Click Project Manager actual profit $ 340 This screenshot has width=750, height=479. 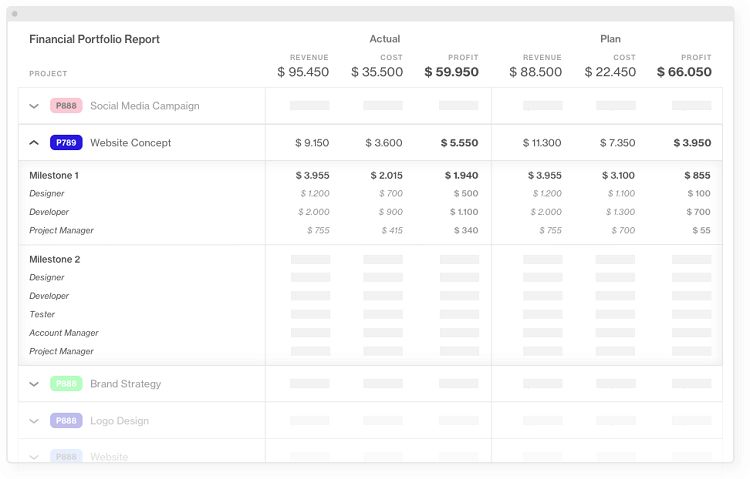coord(466,231)
